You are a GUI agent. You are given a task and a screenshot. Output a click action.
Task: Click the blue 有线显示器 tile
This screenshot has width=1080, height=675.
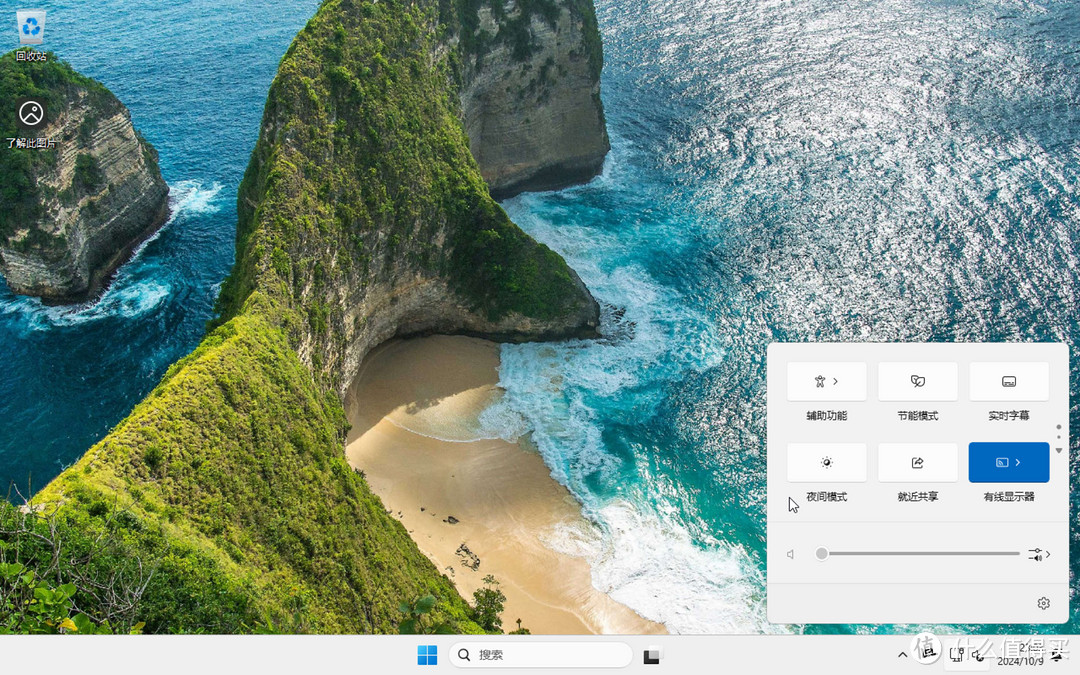1008,462
